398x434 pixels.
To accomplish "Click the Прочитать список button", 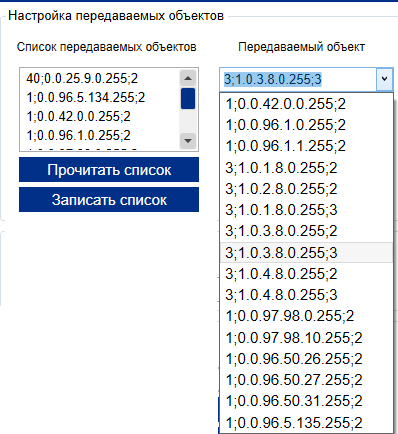I will pyautogui.click(x=109, y=170).
